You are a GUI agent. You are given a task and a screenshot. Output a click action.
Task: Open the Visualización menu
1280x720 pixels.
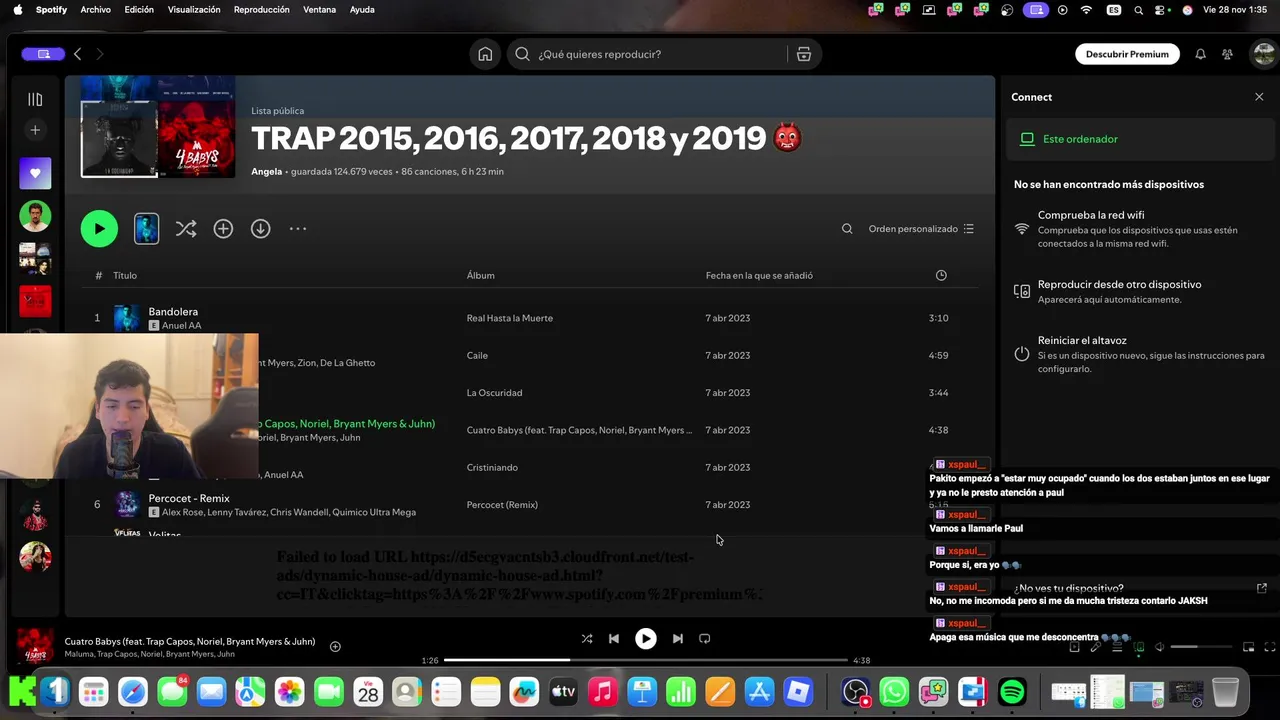(194, 10)
